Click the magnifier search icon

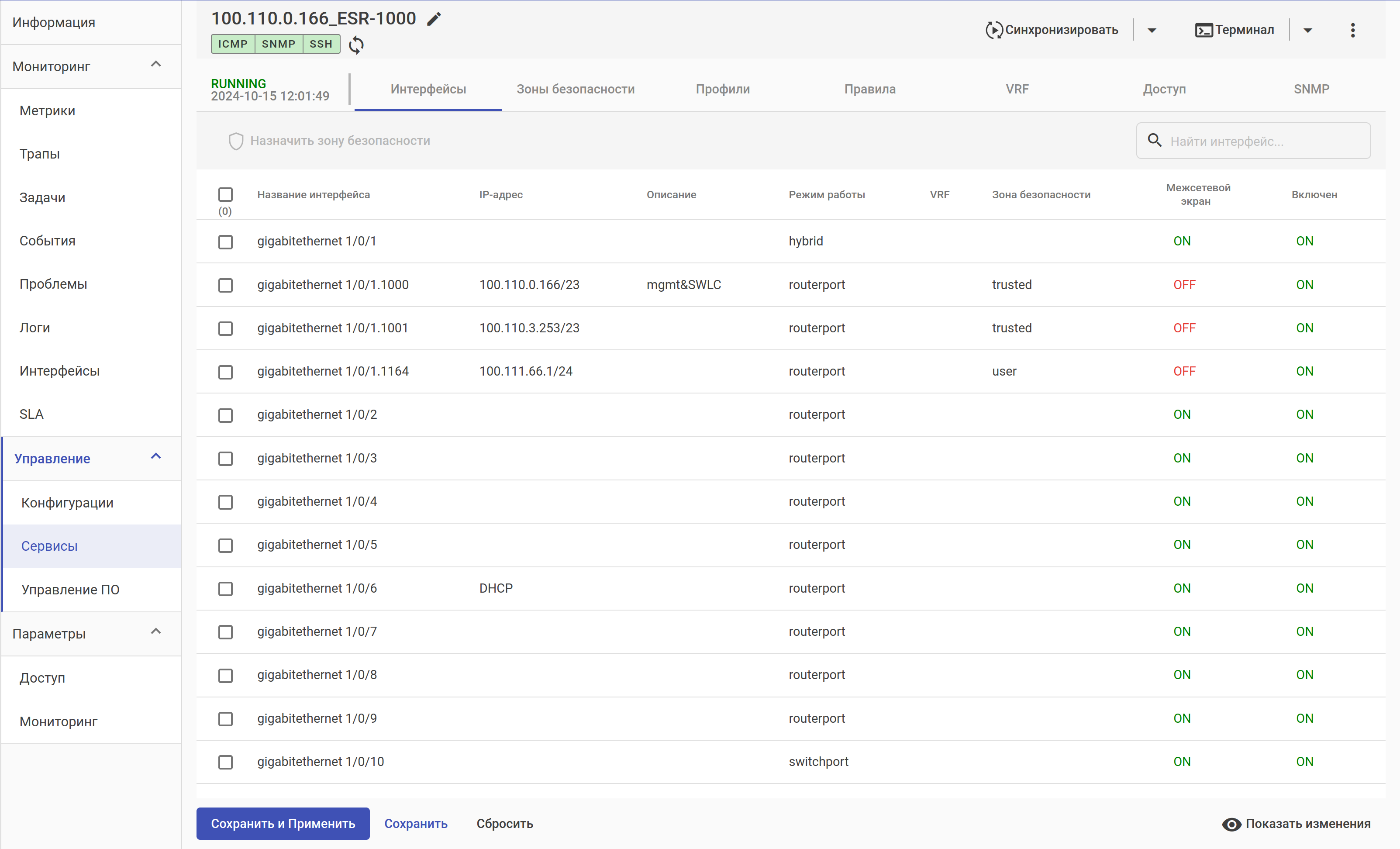[1154, 140]
